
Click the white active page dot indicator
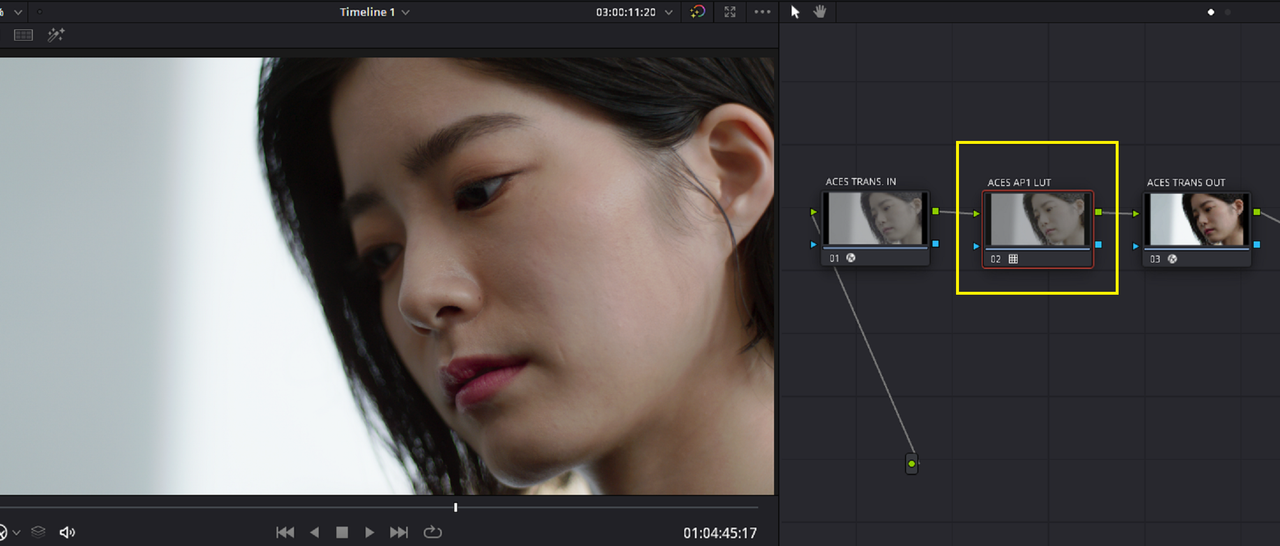(x=1211, y=12)
